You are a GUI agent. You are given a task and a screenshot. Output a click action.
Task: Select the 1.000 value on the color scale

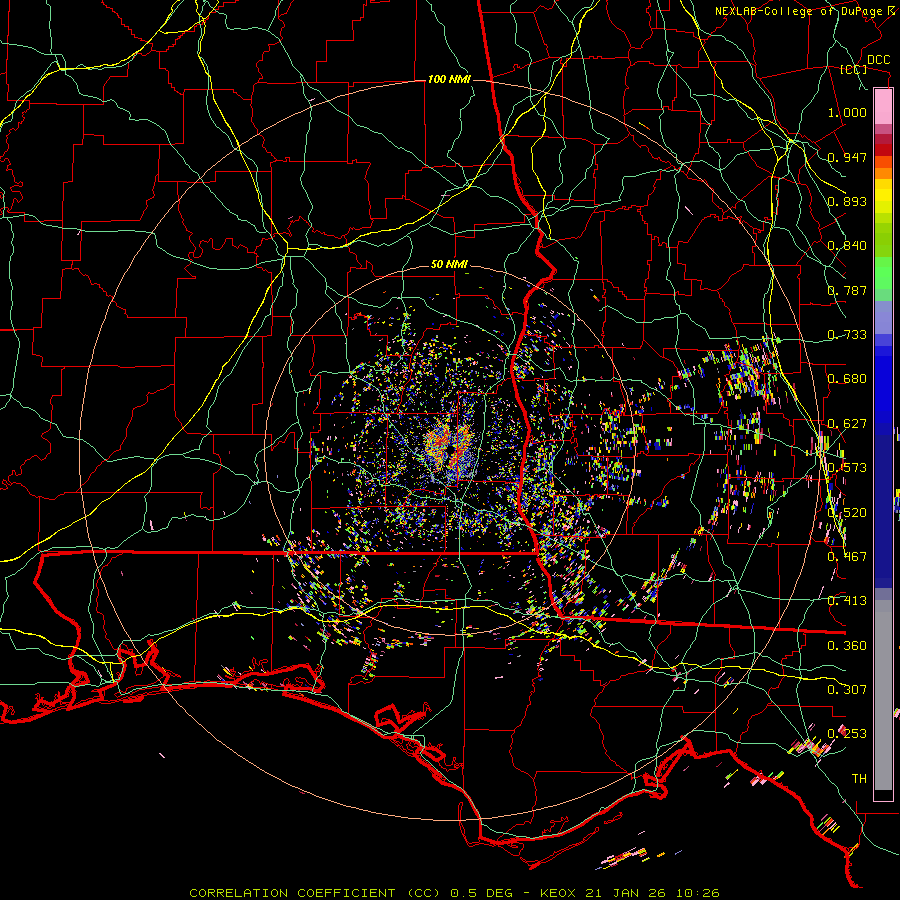847,112
